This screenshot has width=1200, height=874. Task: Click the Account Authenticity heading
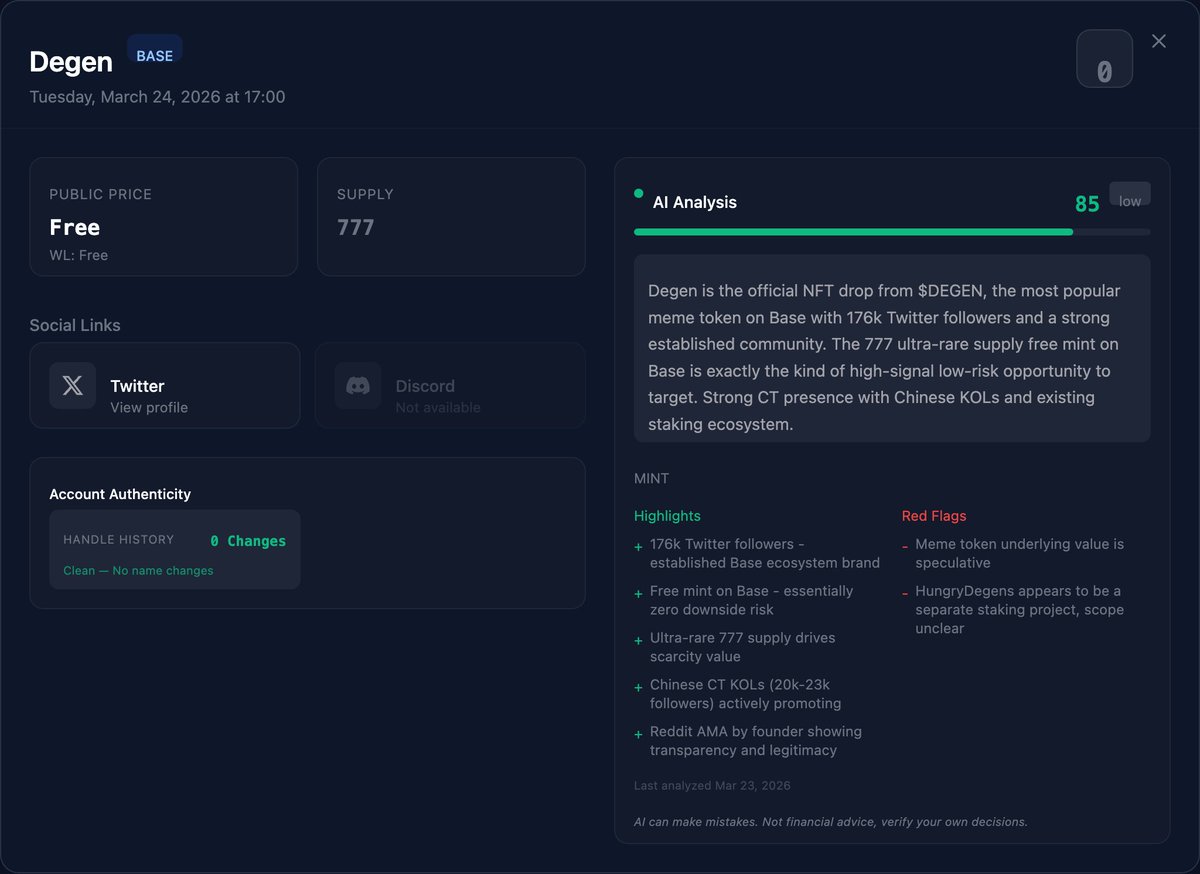coord(120,494)
